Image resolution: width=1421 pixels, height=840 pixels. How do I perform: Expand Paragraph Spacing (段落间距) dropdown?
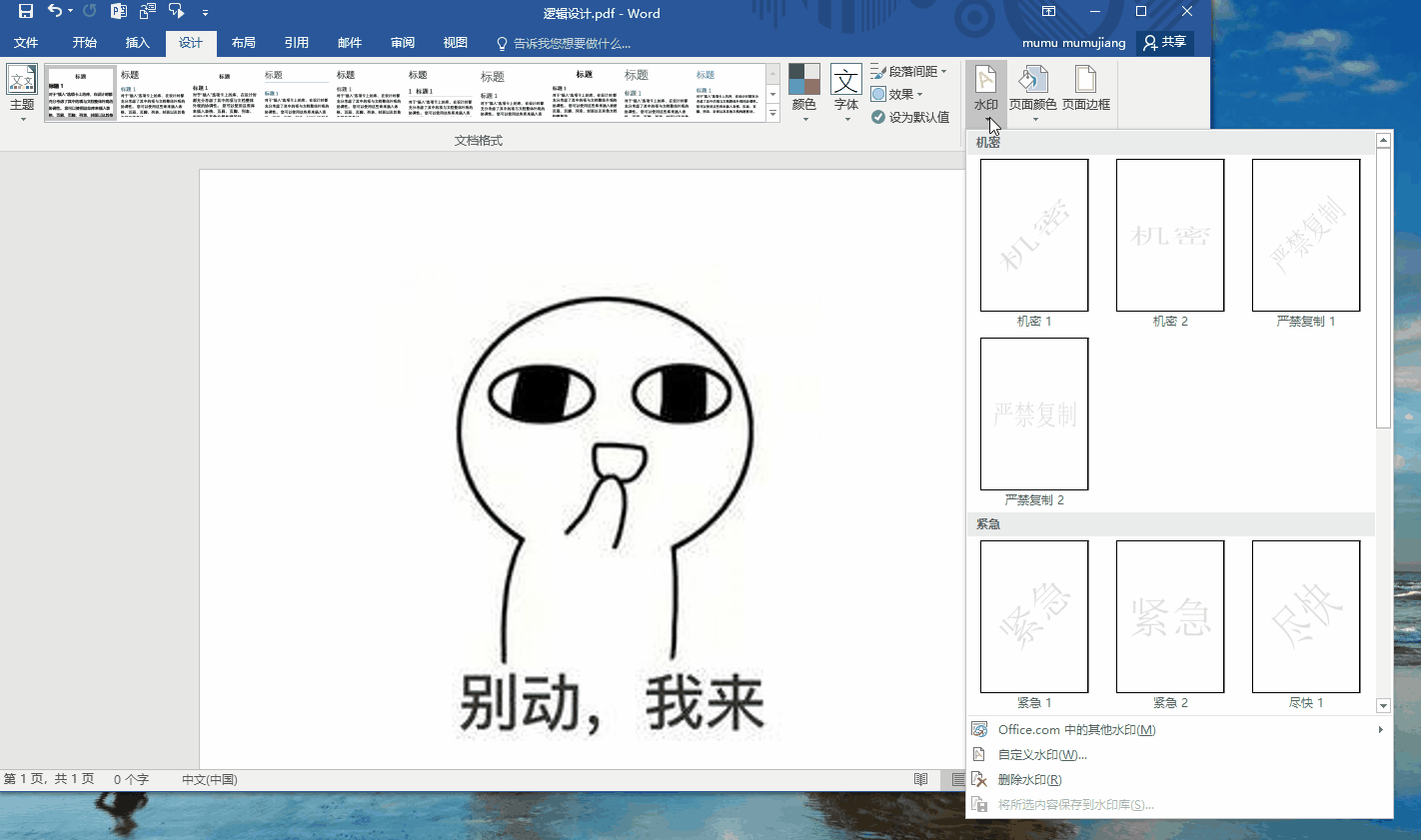point(908,72)
